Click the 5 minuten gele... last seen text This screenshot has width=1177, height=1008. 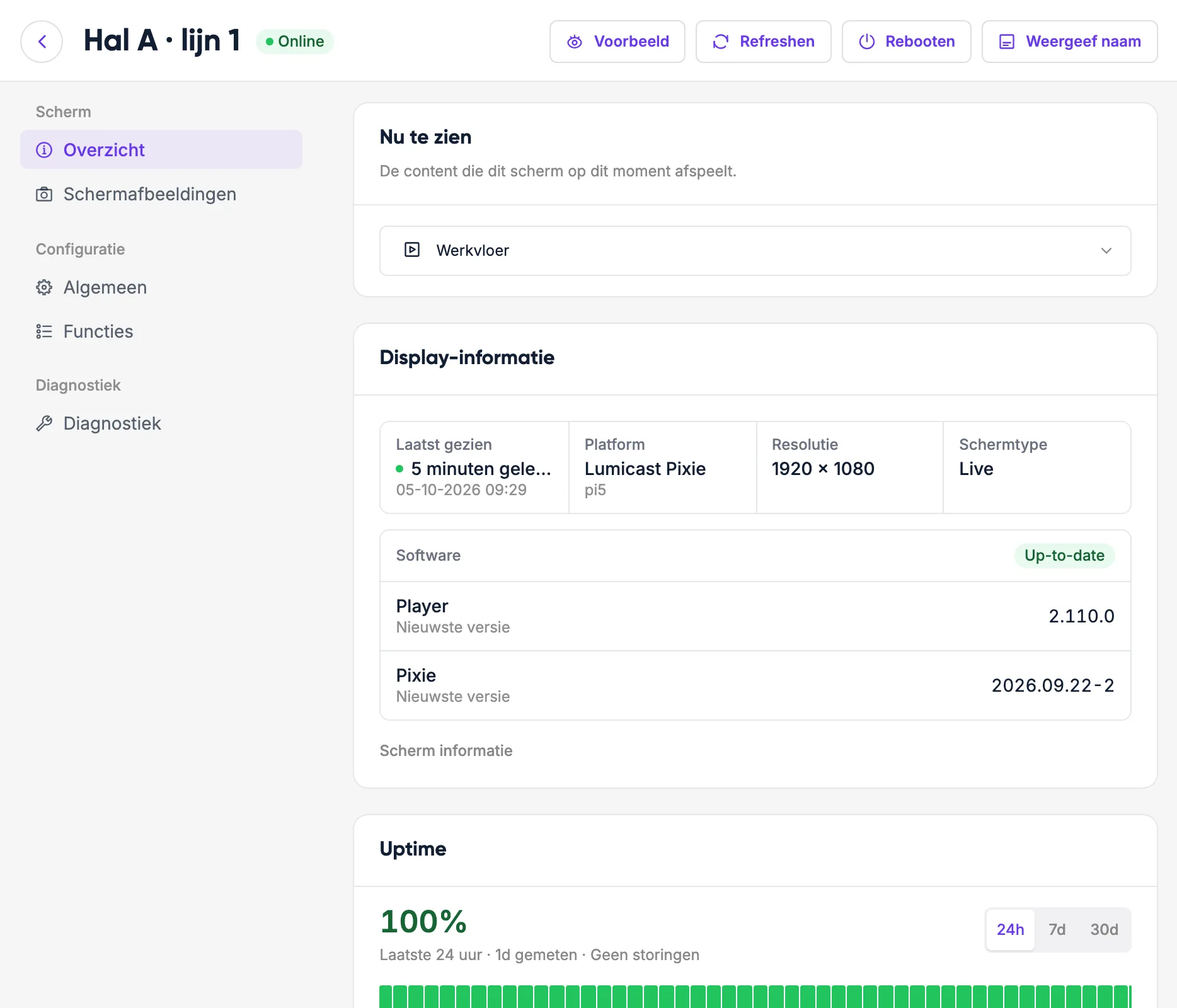click(x=481, y=469)
